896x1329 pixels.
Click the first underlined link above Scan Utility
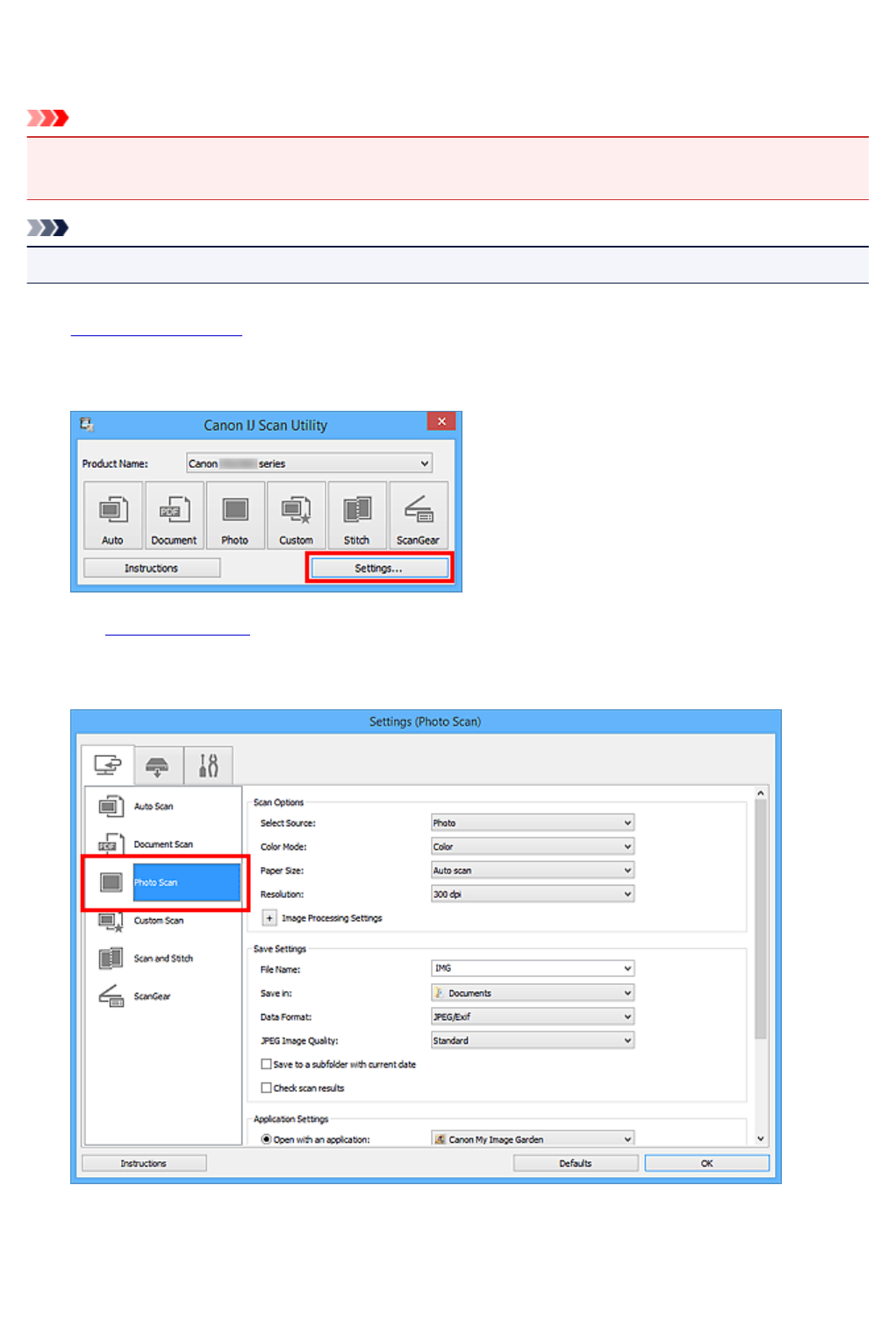click(156, 327)
